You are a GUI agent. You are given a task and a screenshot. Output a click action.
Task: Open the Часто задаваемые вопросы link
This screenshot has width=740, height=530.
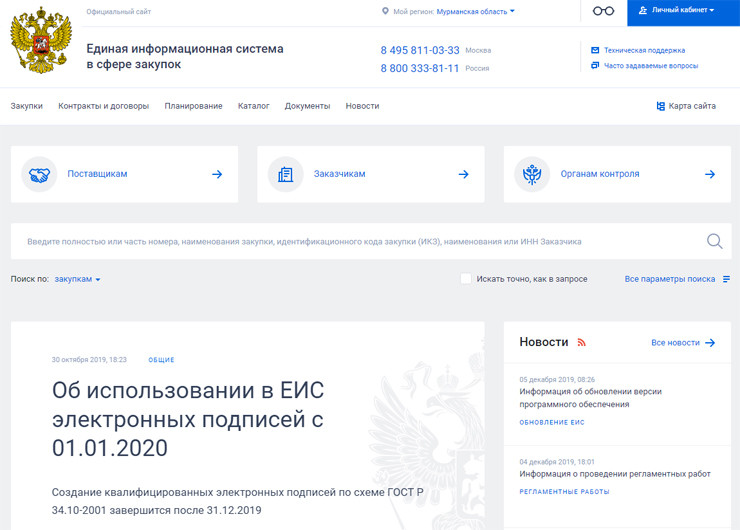(x=650, y=66)
